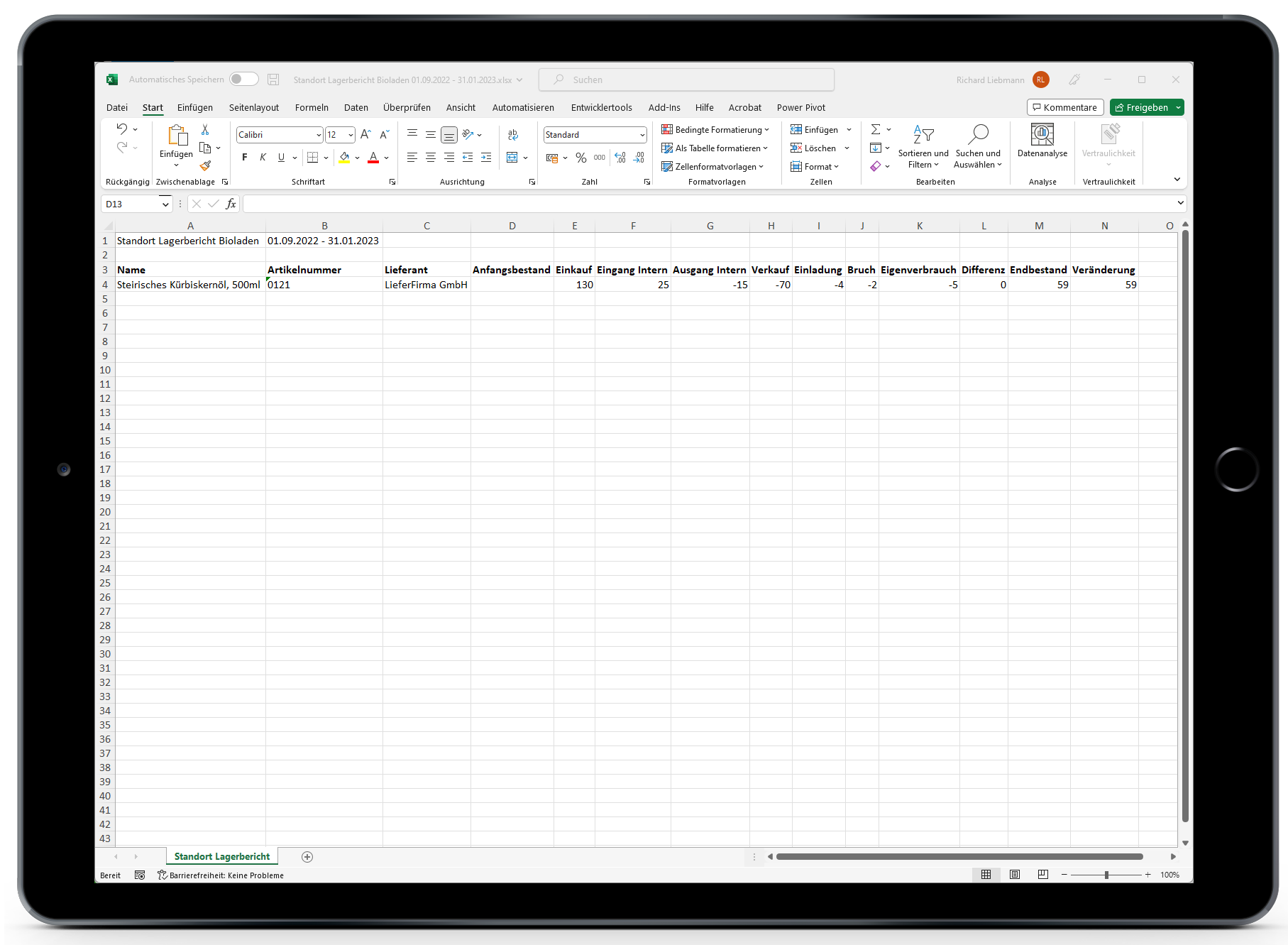
Task: Click the format painter brush icon
Action: 205,166
